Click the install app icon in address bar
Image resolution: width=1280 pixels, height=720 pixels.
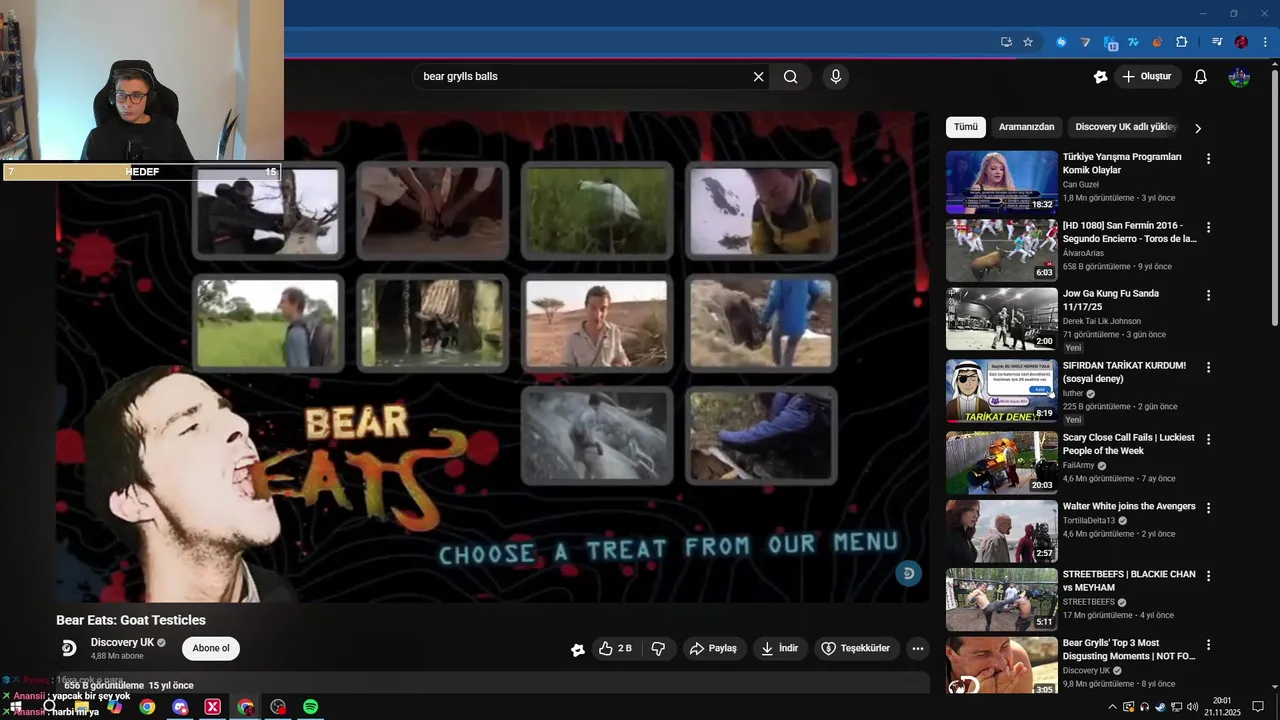point(1006,42)
